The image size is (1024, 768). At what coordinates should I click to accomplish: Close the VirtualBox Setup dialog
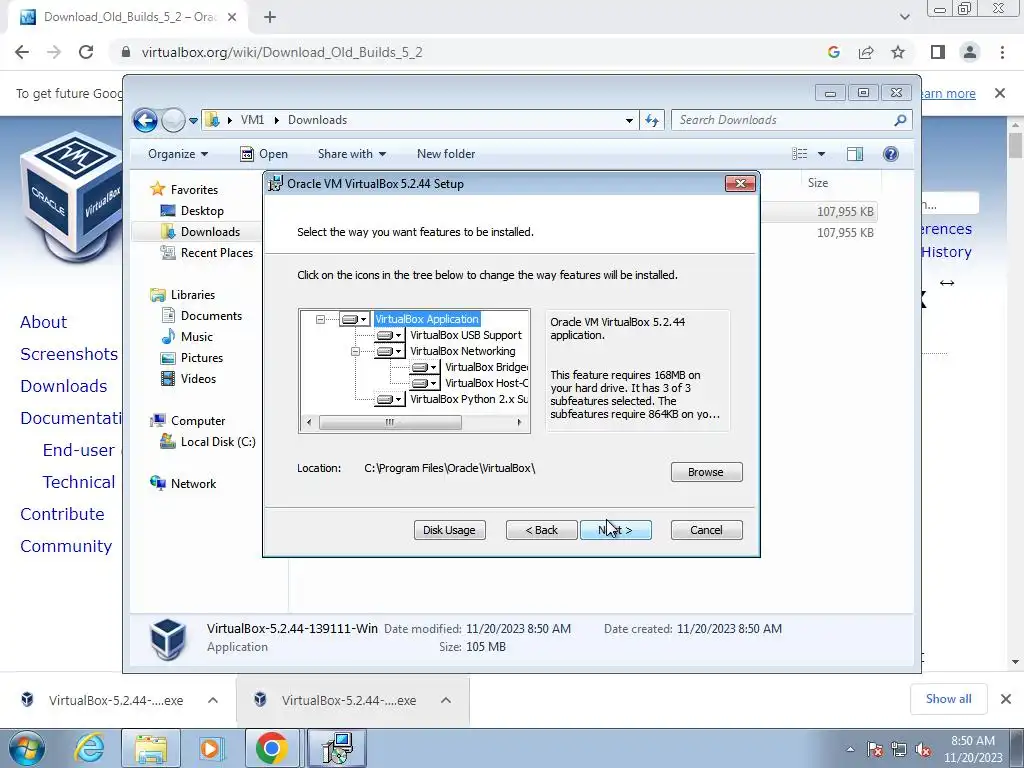[740, 184]
